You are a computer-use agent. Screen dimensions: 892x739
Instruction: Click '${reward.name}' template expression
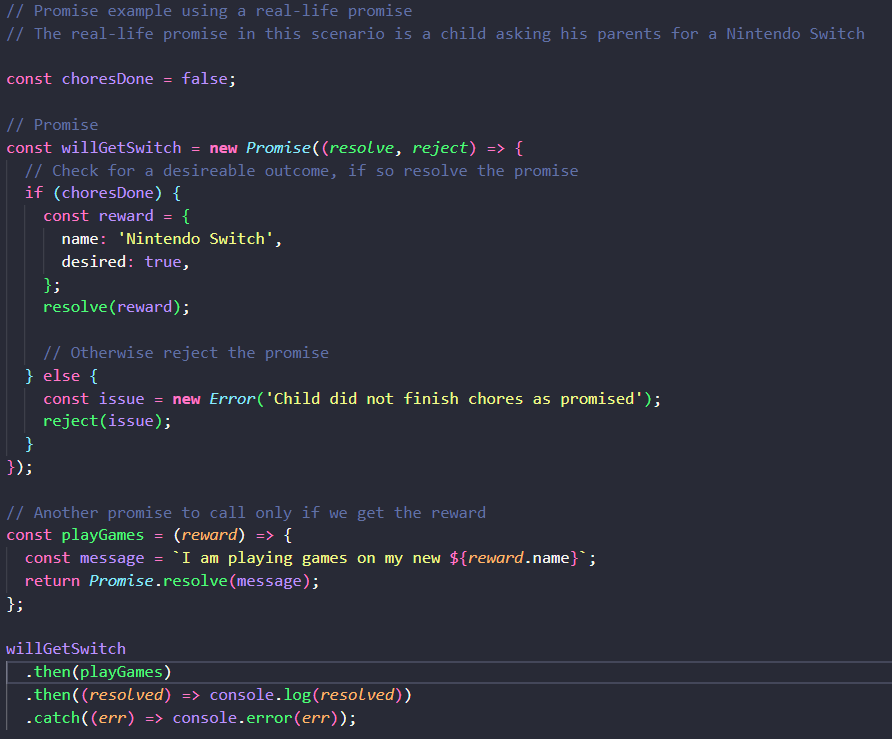coord(514,558)
